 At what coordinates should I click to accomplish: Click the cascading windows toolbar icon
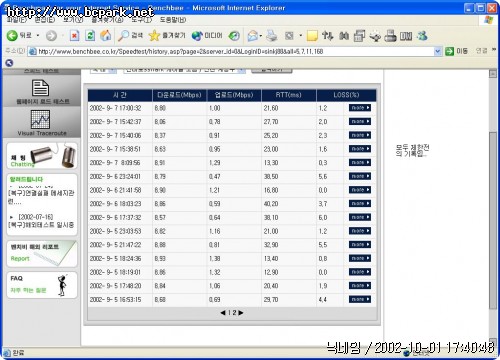click(359, 35)
